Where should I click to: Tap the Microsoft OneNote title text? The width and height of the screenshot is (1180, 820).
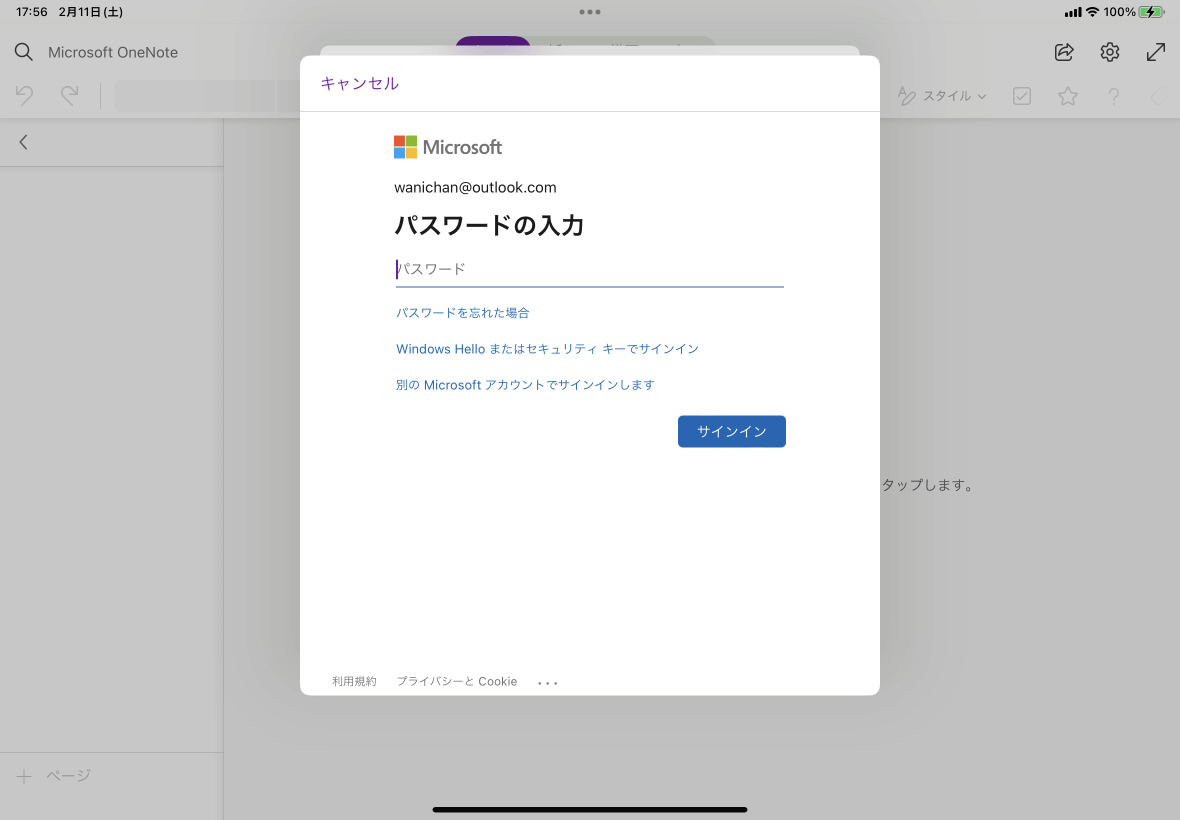[x=113, y=53]
